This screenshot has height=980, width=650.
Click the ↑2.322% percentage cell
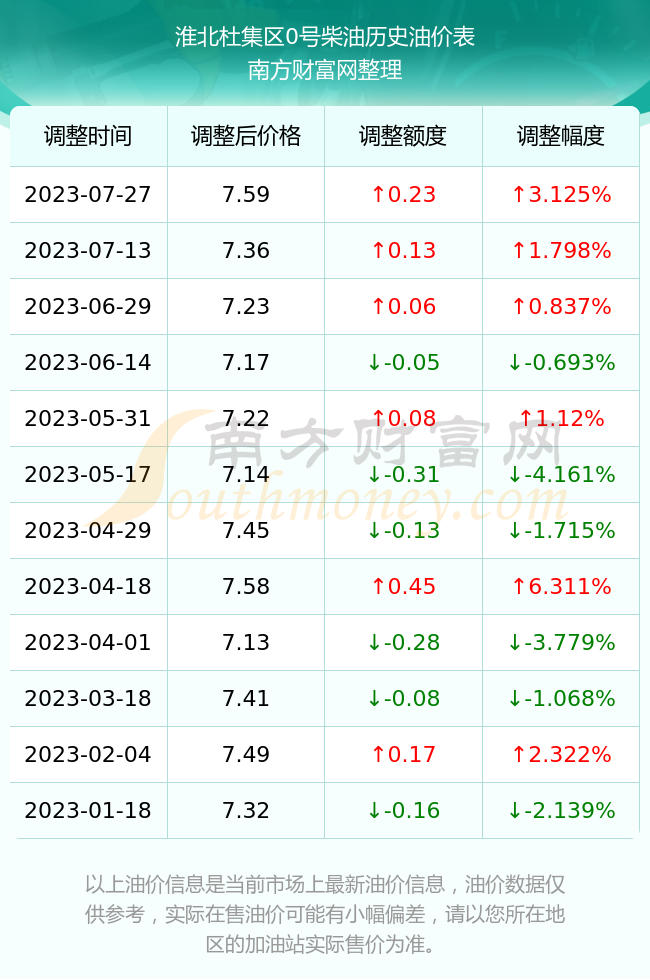tap(561, 754)
